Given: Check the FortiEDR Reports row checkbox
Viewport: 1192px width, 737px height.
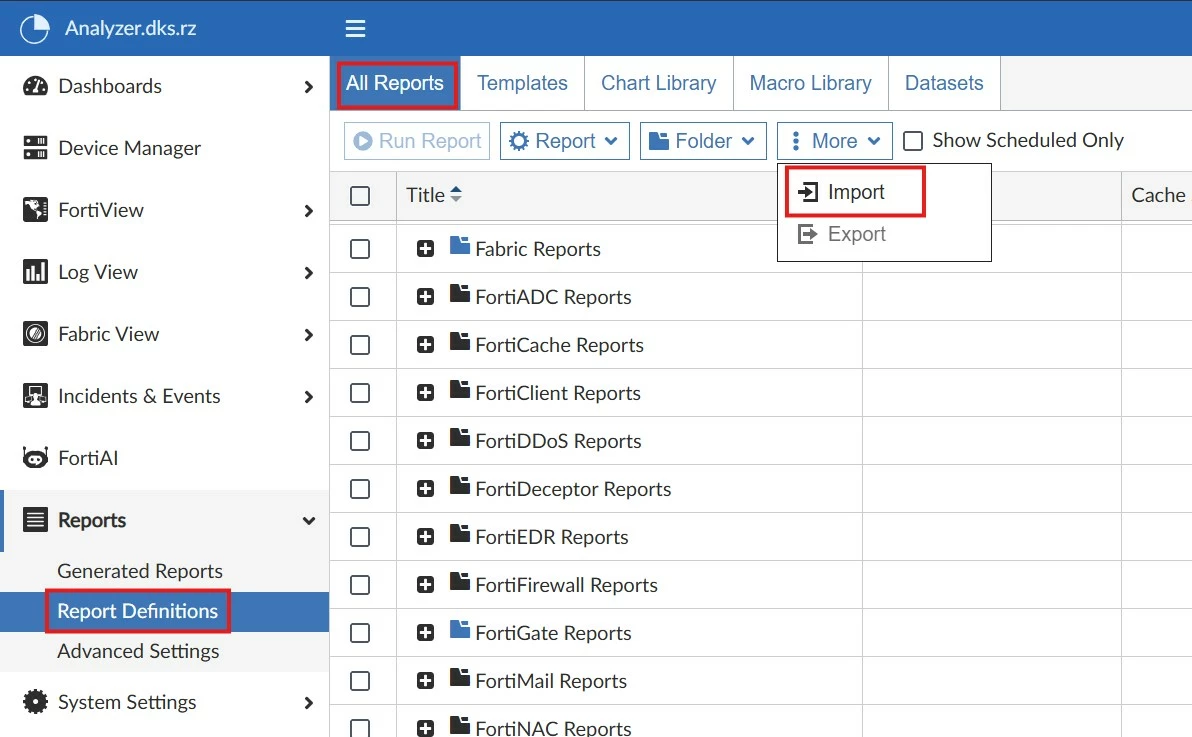Looking at the screenshot, I should (x=360, y=536).
